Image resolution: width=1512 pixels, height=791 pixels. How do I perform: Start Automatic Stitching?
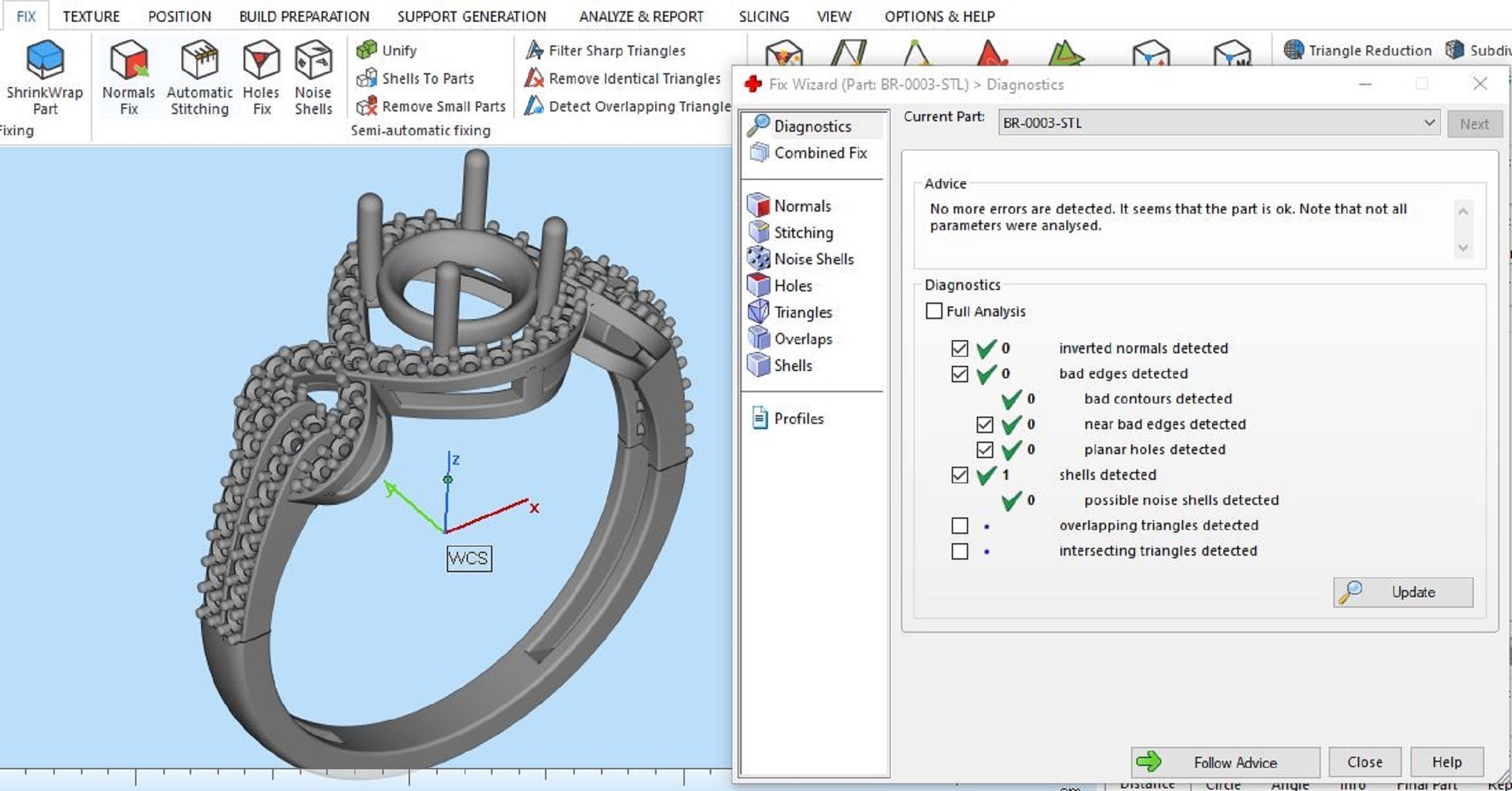200,78
